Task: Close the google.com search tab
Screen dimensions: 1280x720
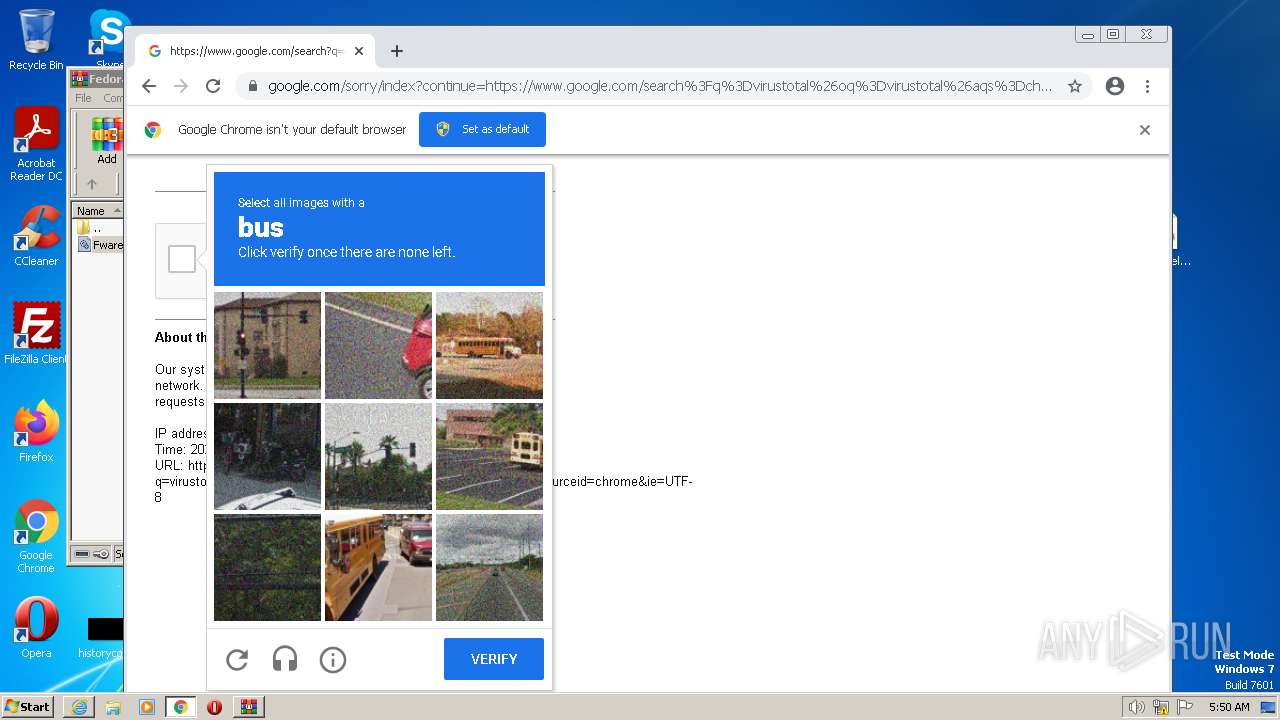Action: [x=359, y=51]
